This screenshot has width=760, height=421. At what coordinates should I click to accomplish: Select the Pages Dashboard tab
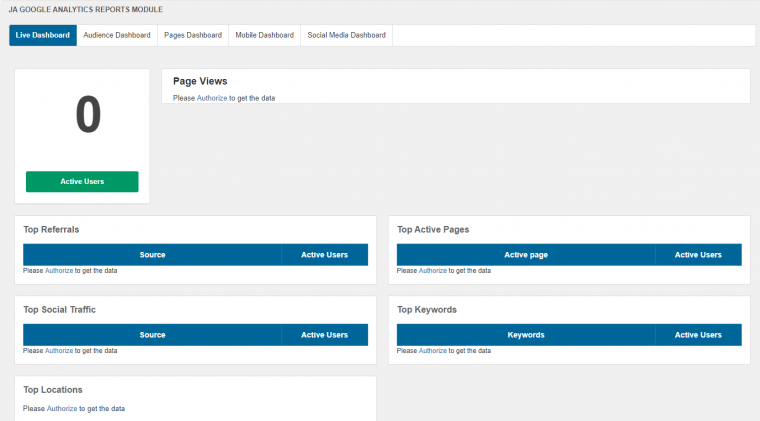[193, 35]
